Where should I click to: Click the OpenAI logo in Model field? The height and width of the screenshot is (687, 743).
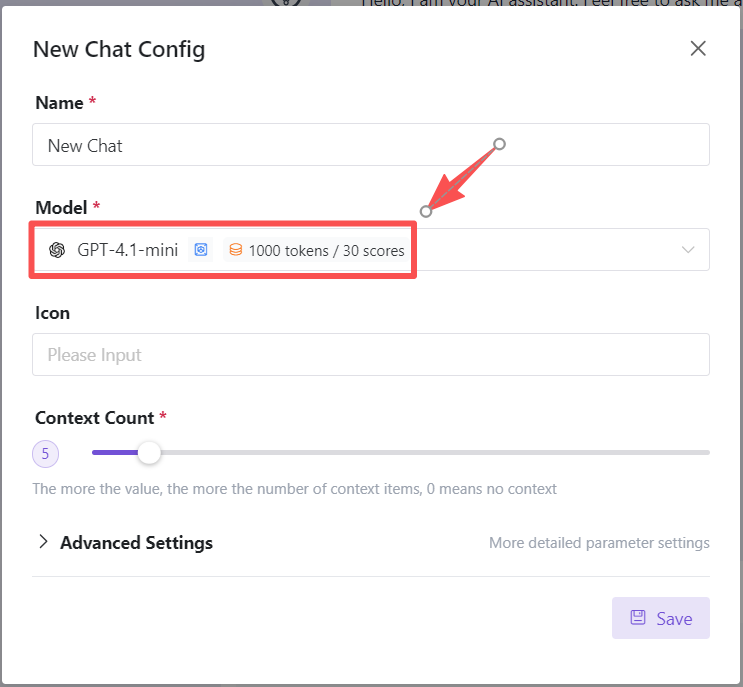[x=57, y=250]
